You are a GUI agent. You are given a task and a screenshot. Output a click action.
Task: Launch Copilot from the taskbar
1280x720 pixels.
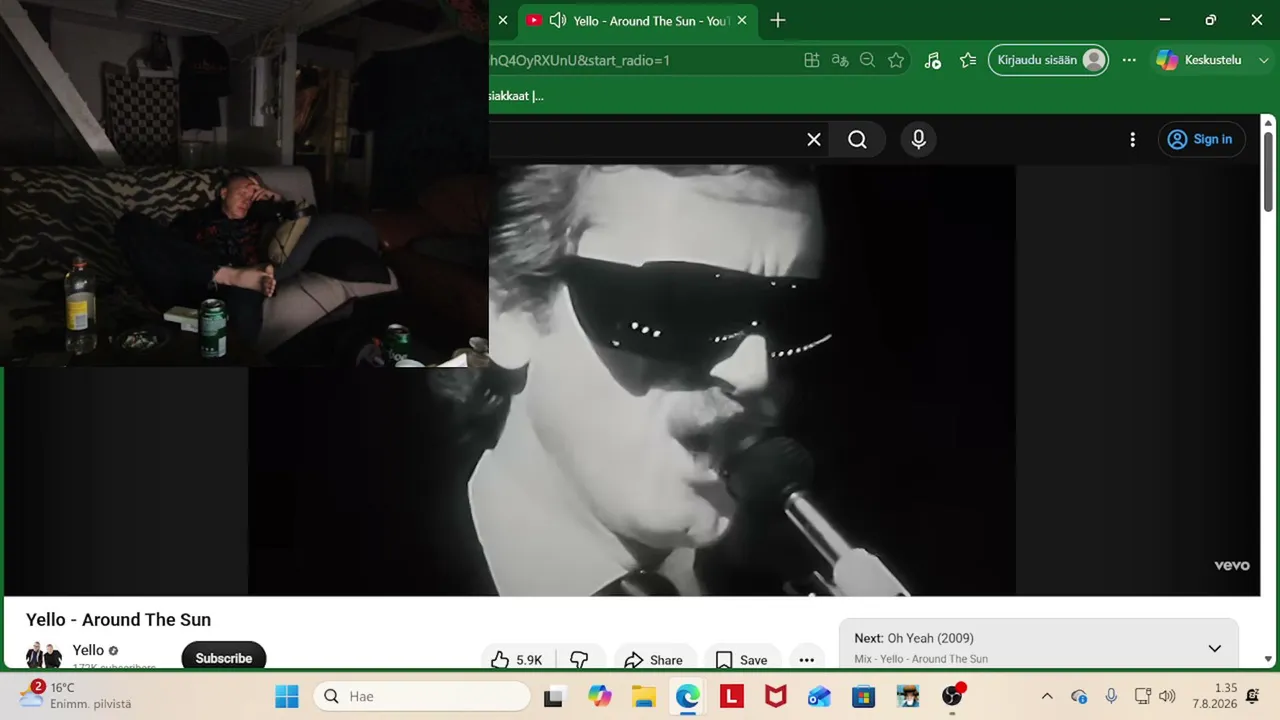click(600, 696)
